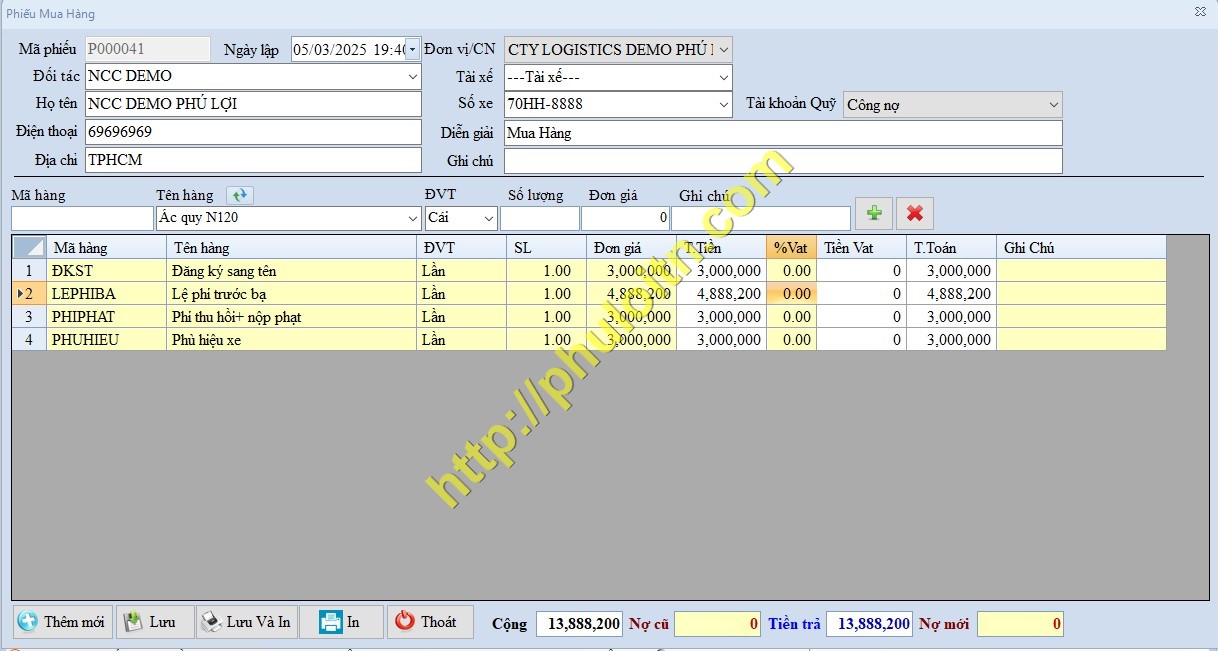Select the PHIPHAT row in grid
This screenshot has height=651, width=1218.
point(83,317)
